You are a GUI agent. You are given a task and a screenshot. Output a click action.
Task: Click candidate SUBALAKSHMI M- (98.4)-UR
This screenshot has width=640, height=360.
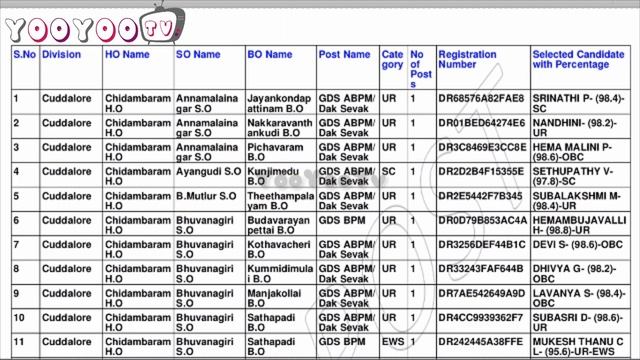click(576, 201)
